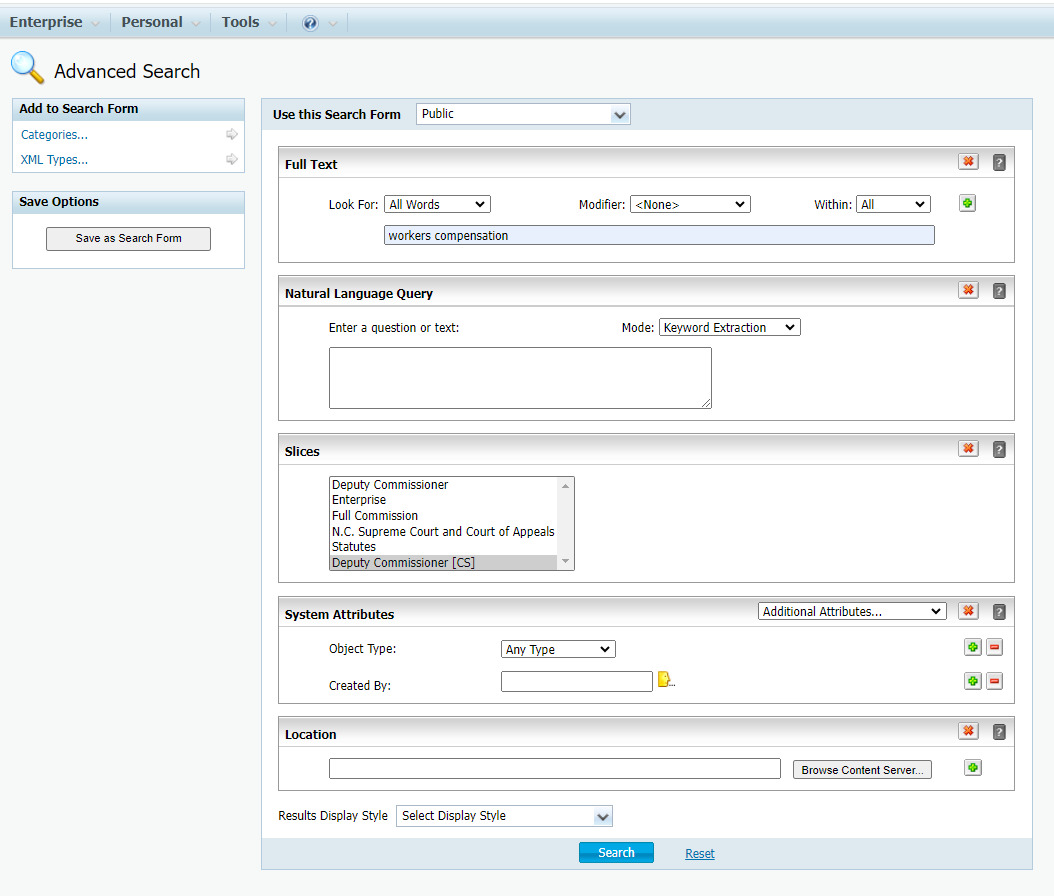
Task: Remove the Object Type row
Action: (x=994, y=647)
